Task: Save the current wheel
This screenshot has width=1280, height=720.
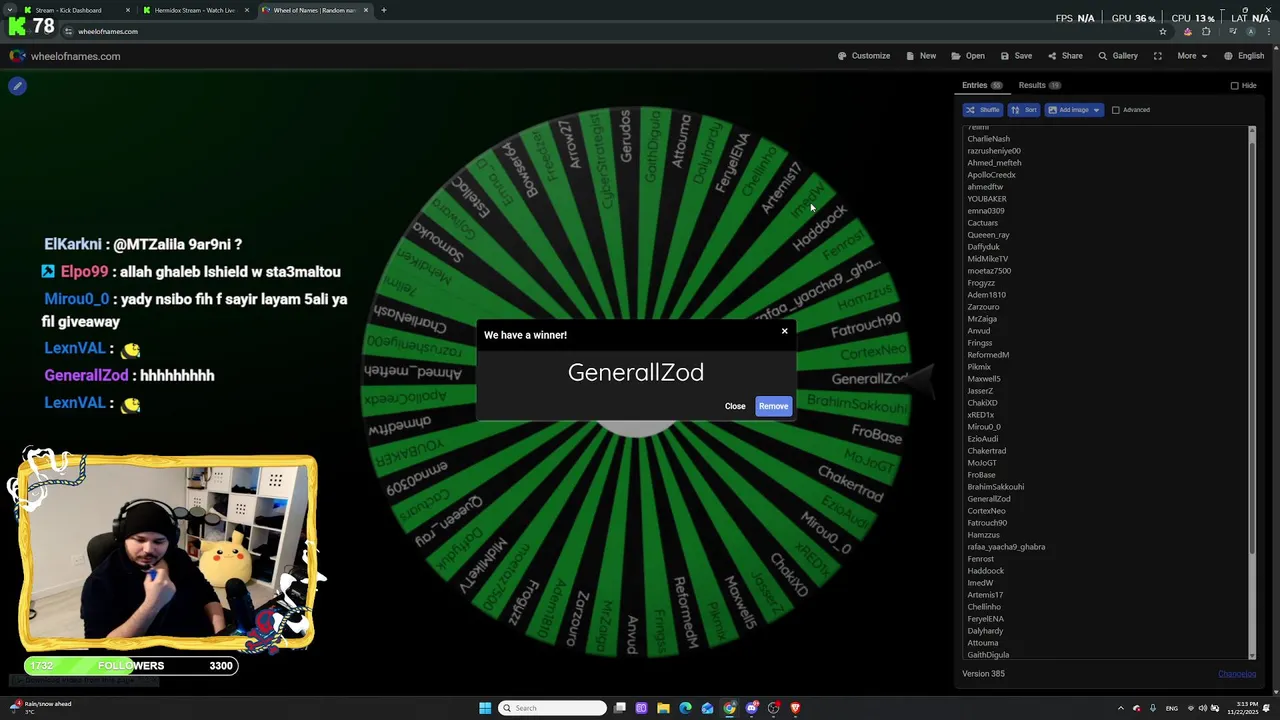Action: point(1016,56)
